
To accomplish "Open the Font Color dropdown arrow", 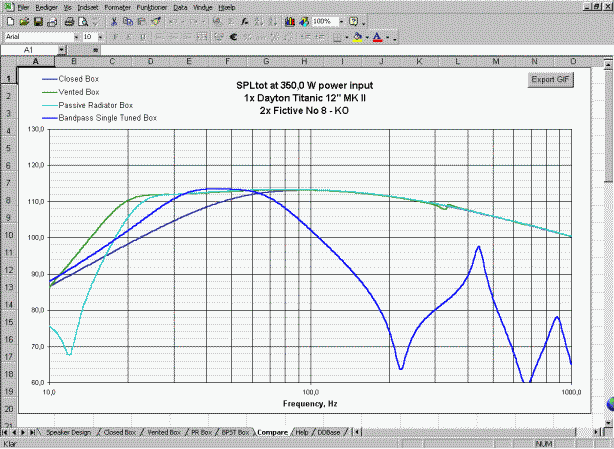I will click(x=387, y=38).
